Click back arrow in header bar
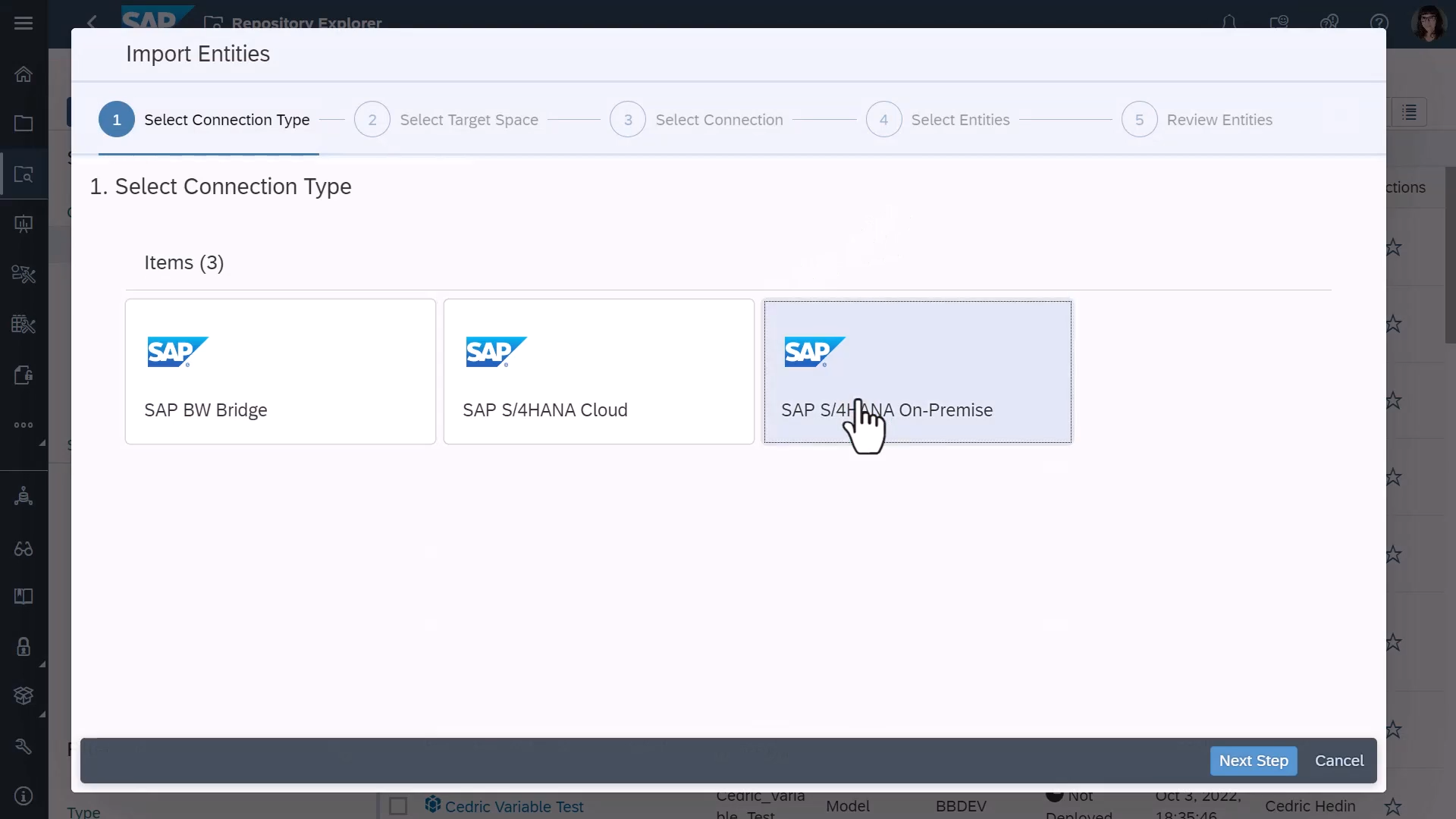This screenshot has width=1456, height=819. 93,23
